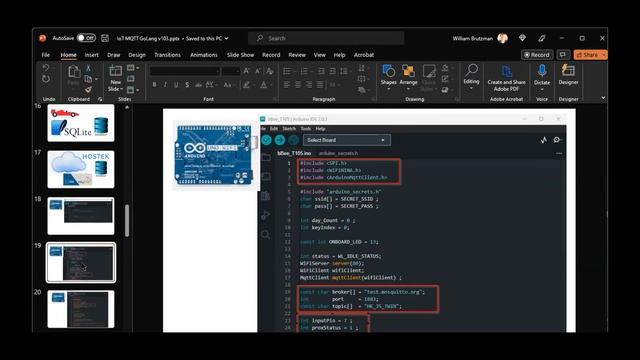
Task: Open the Transitions tab
Action: 167,55
